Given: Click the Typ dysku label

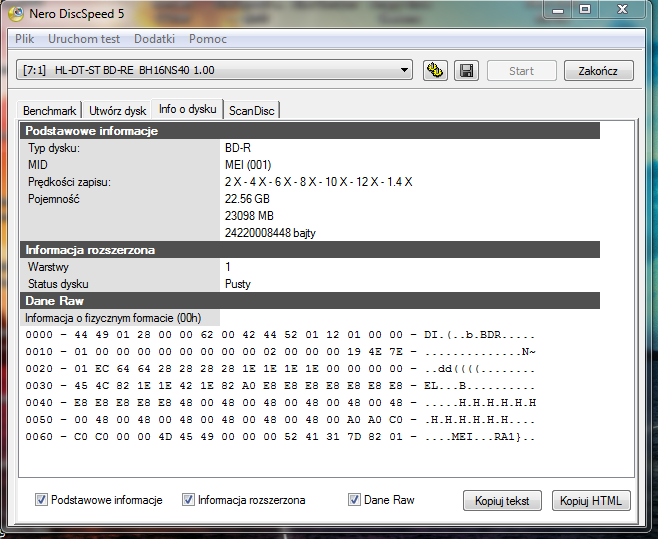Looking at the screenshot, I should [x=54, y=148].
